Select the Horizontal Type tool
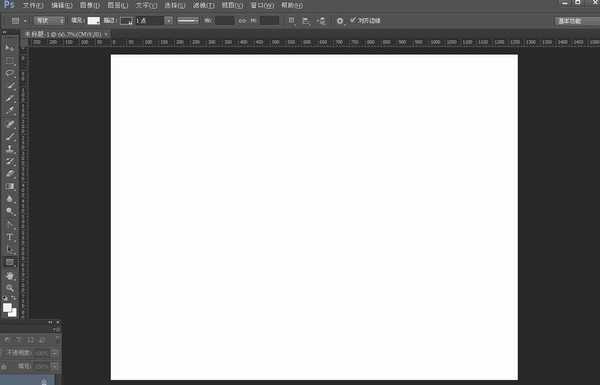Image resolution: width=600 pixels, height=385 pixels. [x=10, y=237]
